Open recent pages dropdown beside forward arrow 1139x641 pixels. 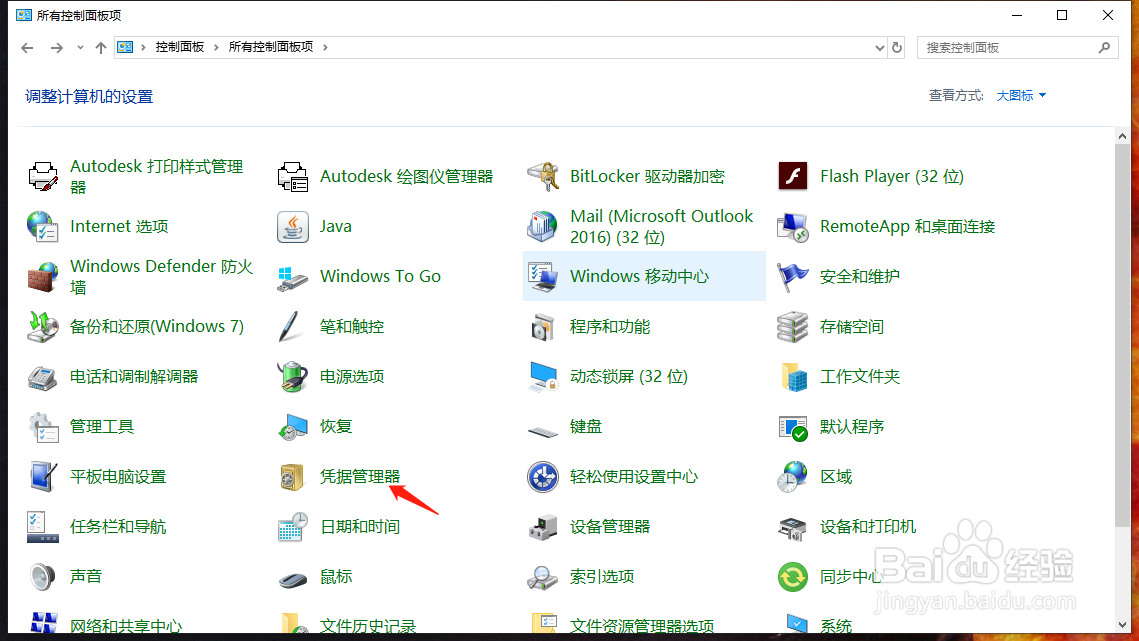click(79, 46)
